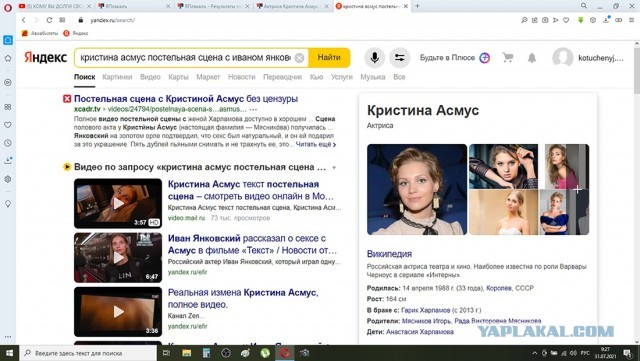The height and width of the screenshot is (361, 640).
Task: Open the sidebar bookmarks star icon
Action: pyautogui.click(x=8, y=58)
